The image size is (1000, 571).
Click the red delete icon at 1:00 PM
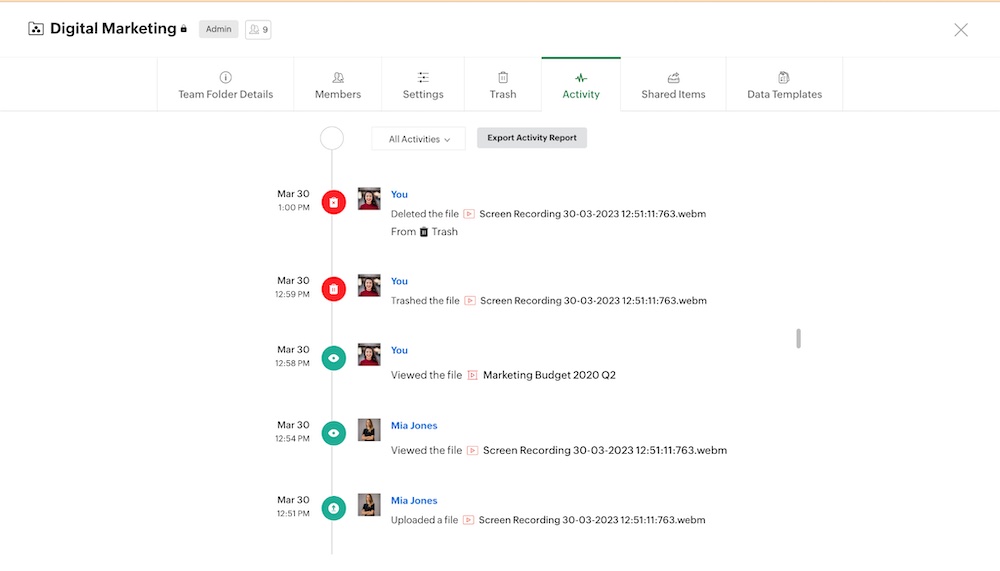[x=334, y=202]
